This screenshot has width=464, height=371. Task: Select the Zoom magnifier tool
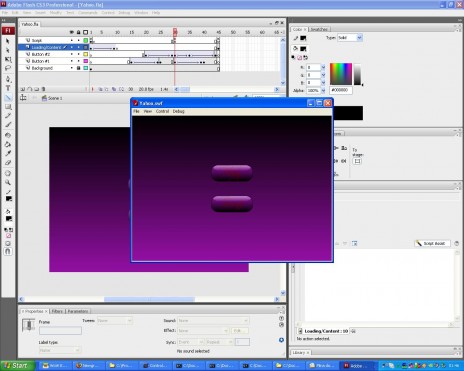[x=8, y=182]
